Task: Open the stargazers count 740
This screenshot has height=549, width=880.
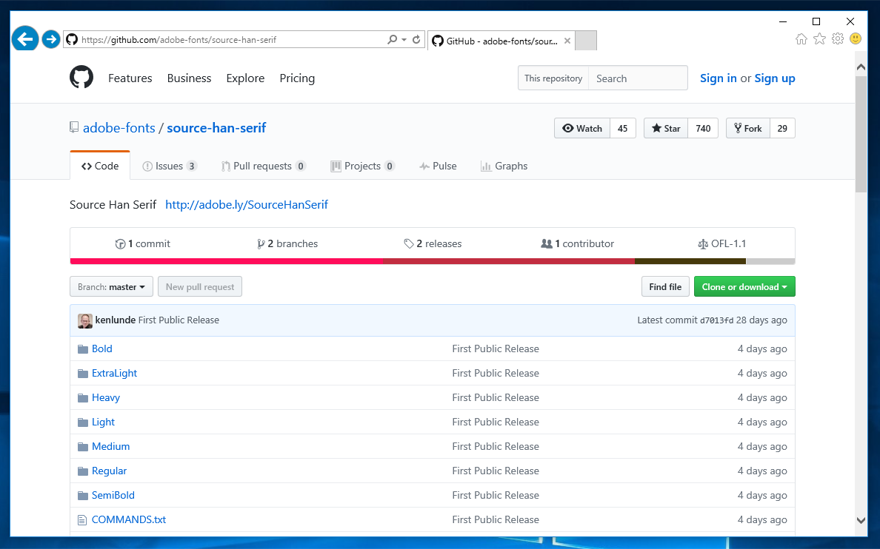Action: click(703, 128)
